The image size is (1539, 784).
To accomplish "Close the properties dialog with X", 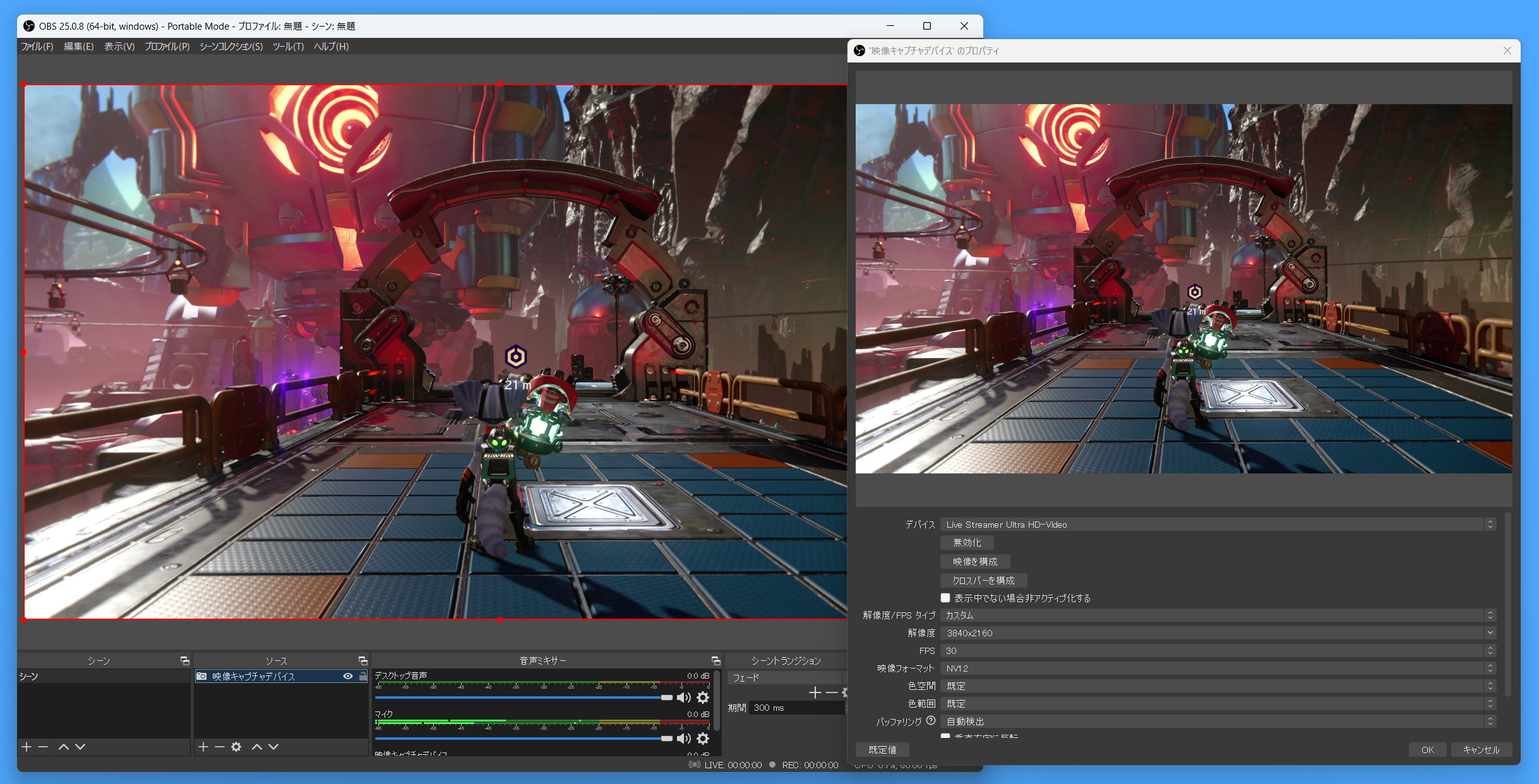I will (x=1507, y=50).
